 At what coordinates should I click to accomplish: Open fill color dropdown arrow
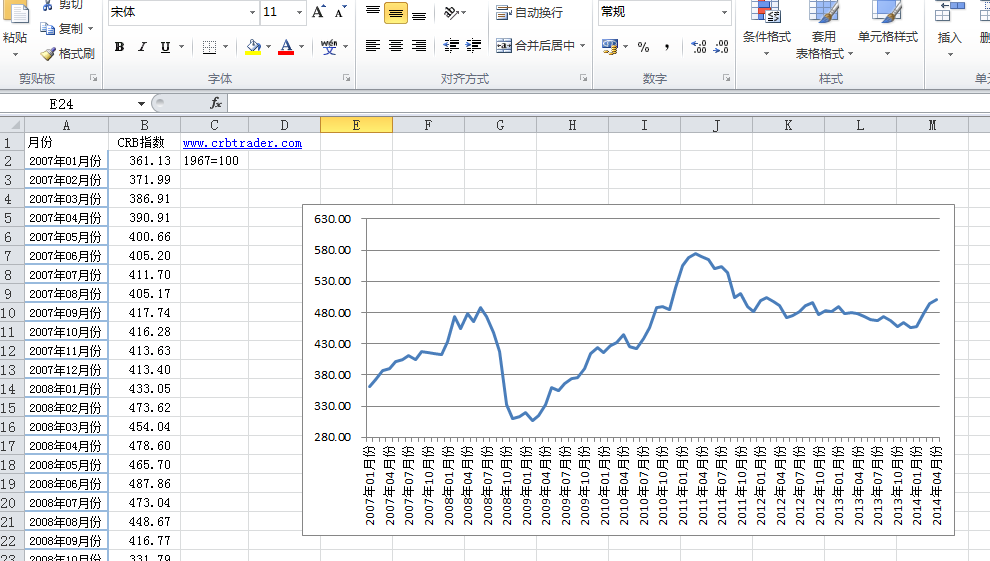(x=268, y=47)
